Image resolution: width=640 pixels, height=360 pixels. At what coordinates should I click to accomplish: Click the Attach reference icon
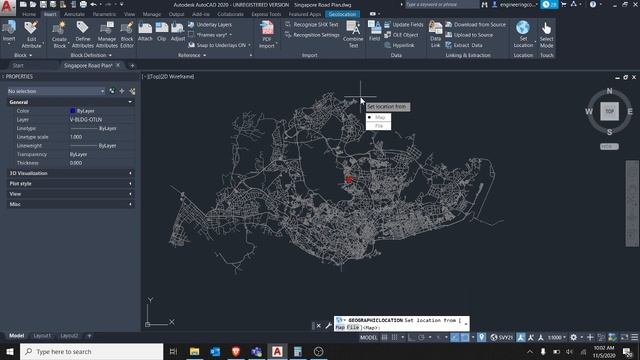[x=145, y=31]
